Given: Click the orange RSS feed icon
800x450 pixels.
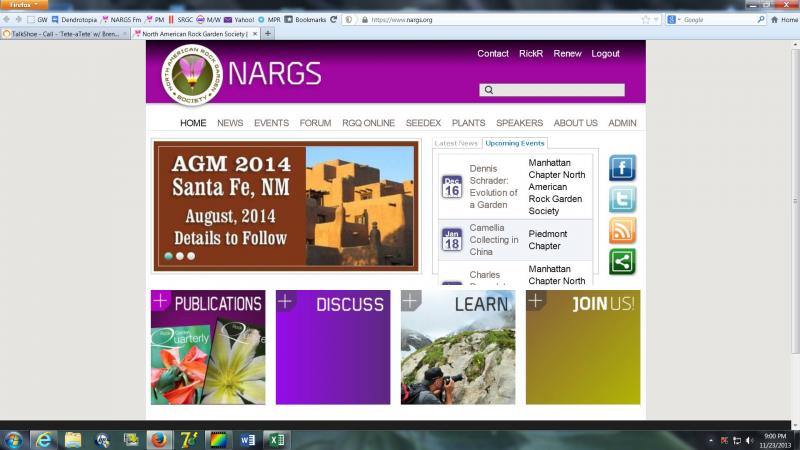Looking at the screenshot, I should pyautogui.click(x=622, y=230).
